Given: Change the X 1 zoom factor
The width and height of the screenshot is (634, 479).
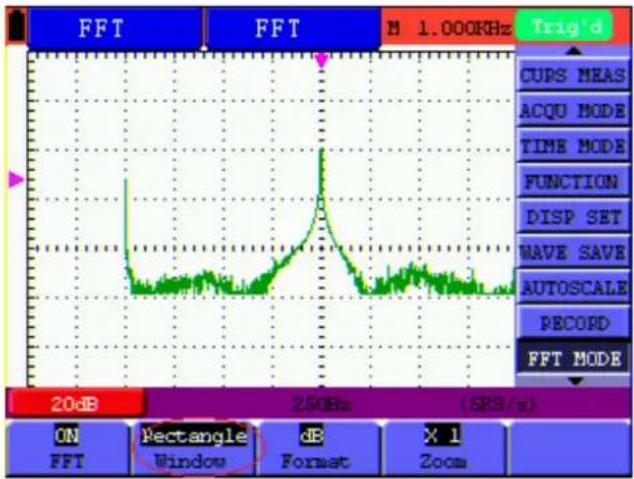Looking at the screenshot, I should pyautogui.click(x=443, y=448).
